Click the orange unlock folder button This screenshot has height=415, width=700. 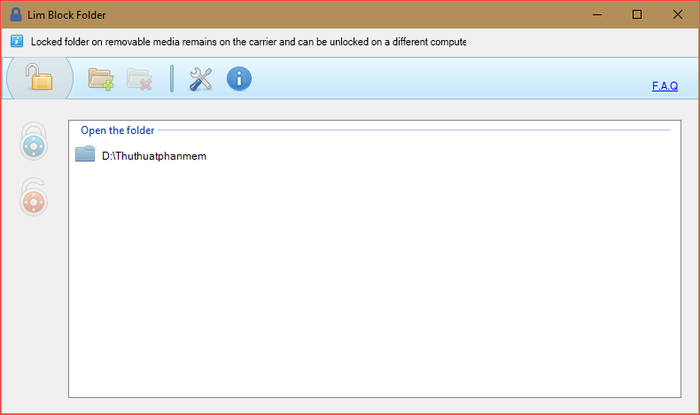(33, 197)
